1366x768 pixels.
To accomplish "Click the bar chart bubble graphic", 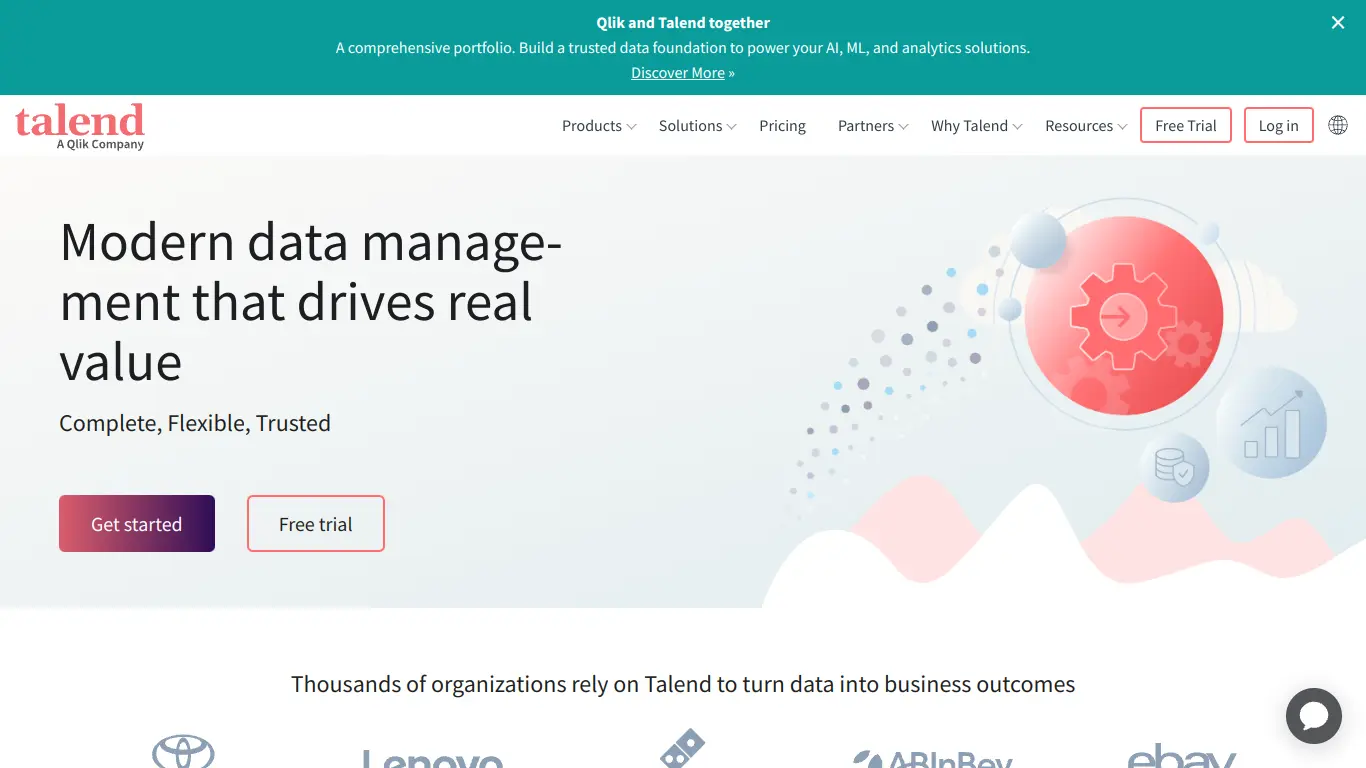I will 1271,422.
